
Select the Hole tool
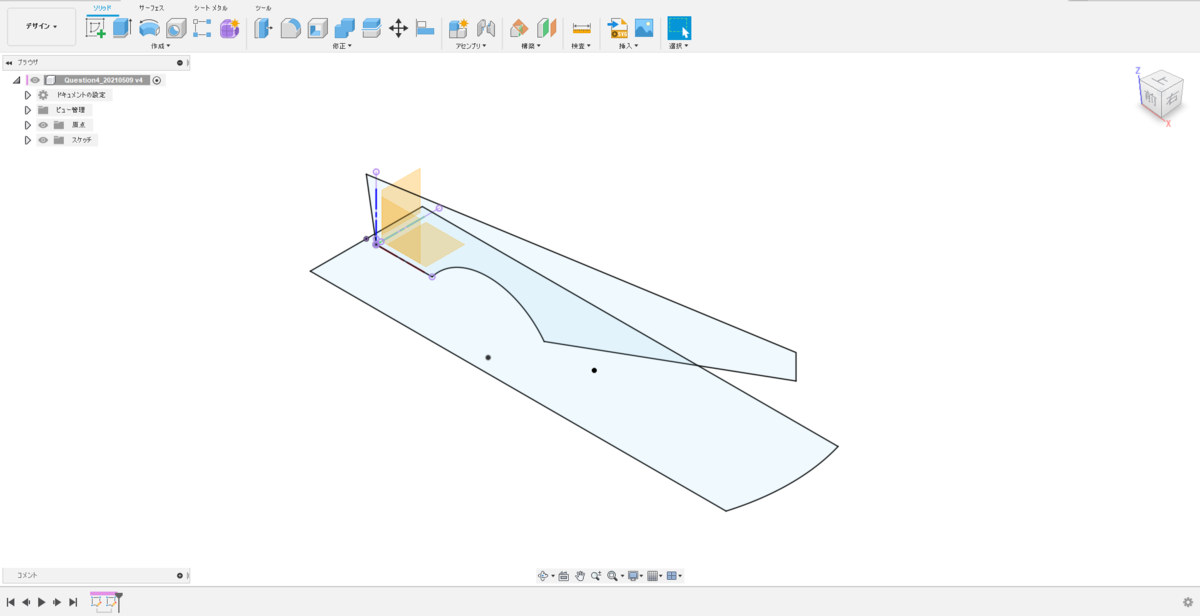click(x=176, y=28)
